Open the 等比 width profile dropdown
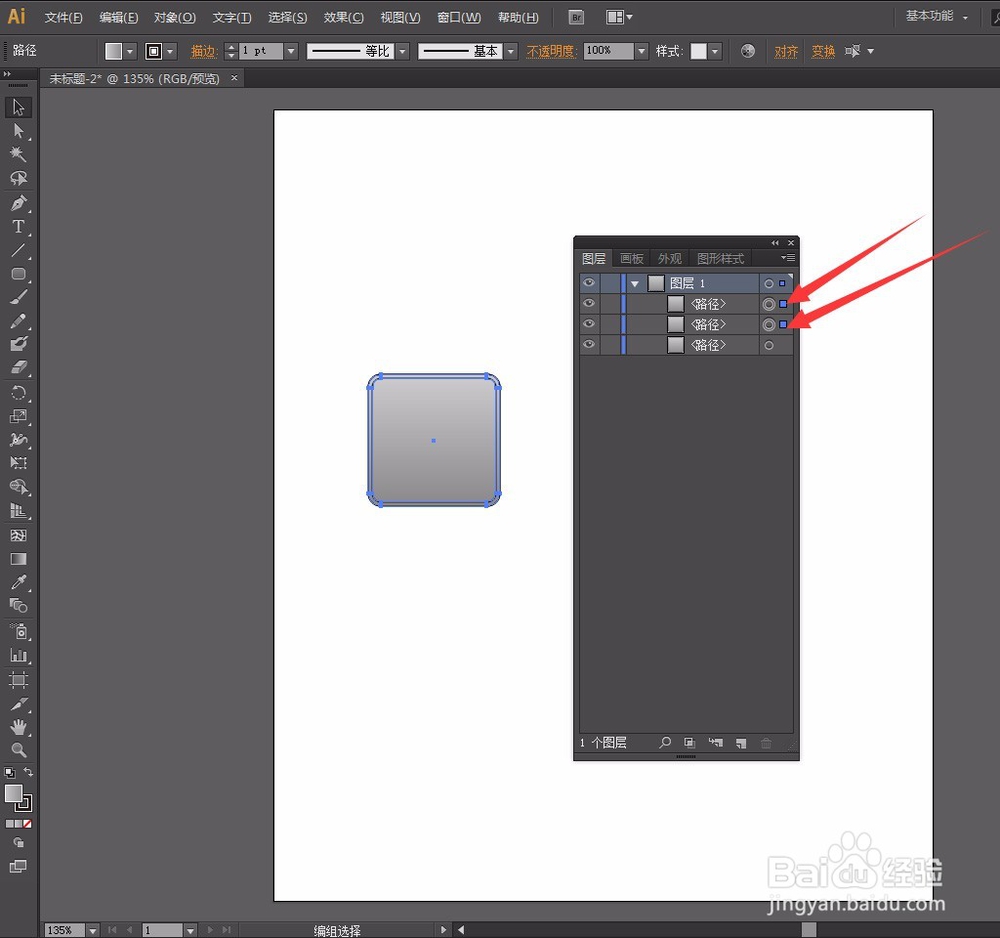Image resolution: width=1000 pixels, height=938 pixels. click(x=402, y=51)
